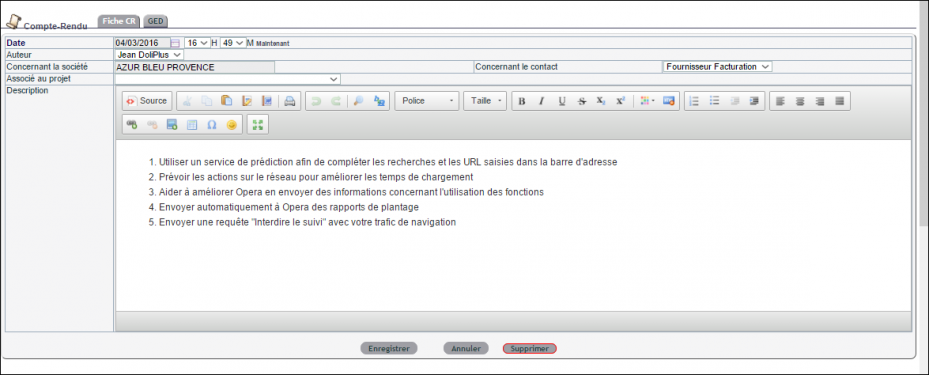Switch to the Fiche CR tab
The image size is (929, 375).
pos(120,21)
